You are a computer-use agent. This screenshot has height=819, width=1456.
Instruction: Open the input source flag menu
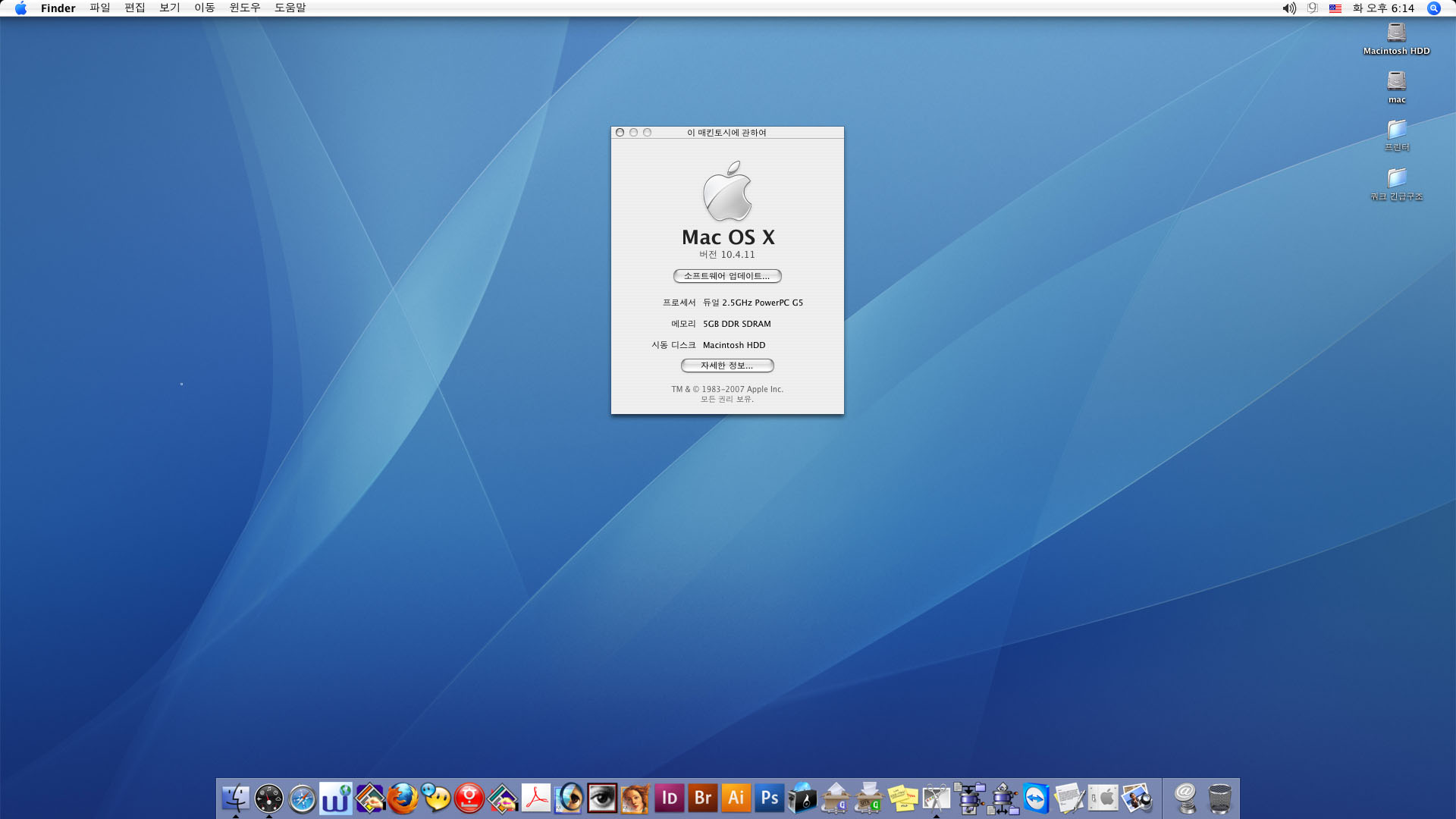[1335, 8]
